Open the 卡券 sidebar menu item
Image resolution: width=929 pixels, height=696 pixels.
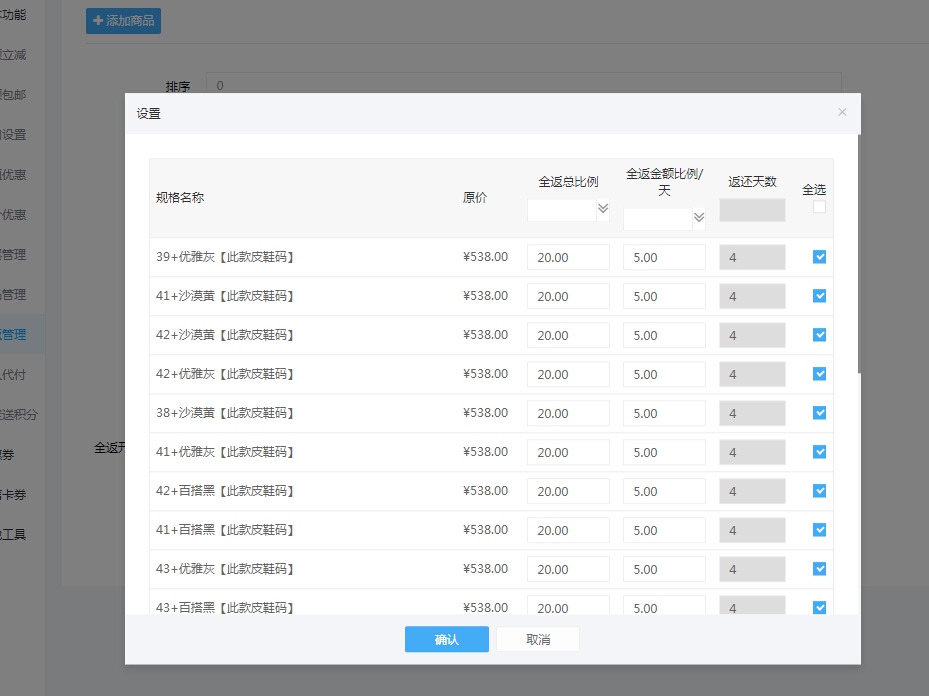pos(13,495)
